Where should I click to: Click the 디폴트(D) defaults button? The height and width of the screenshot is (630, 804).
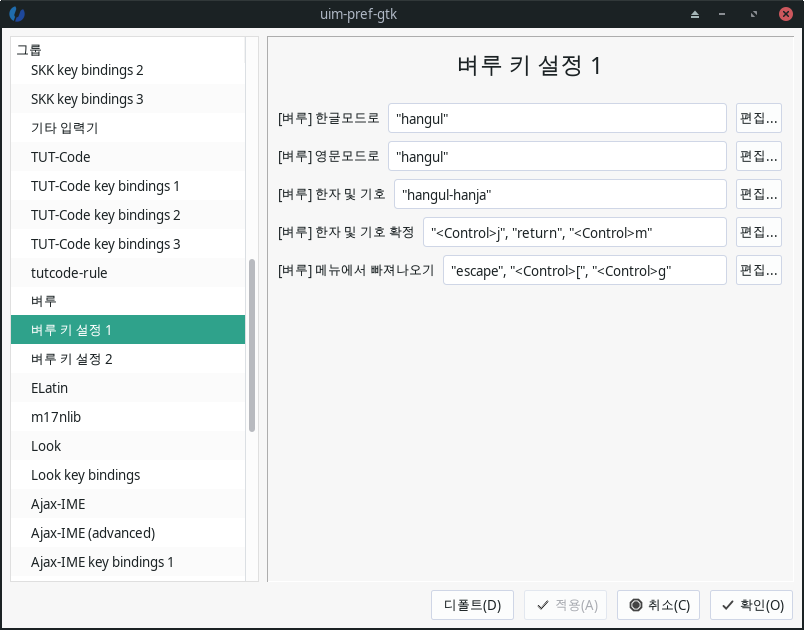pos(472,605)
